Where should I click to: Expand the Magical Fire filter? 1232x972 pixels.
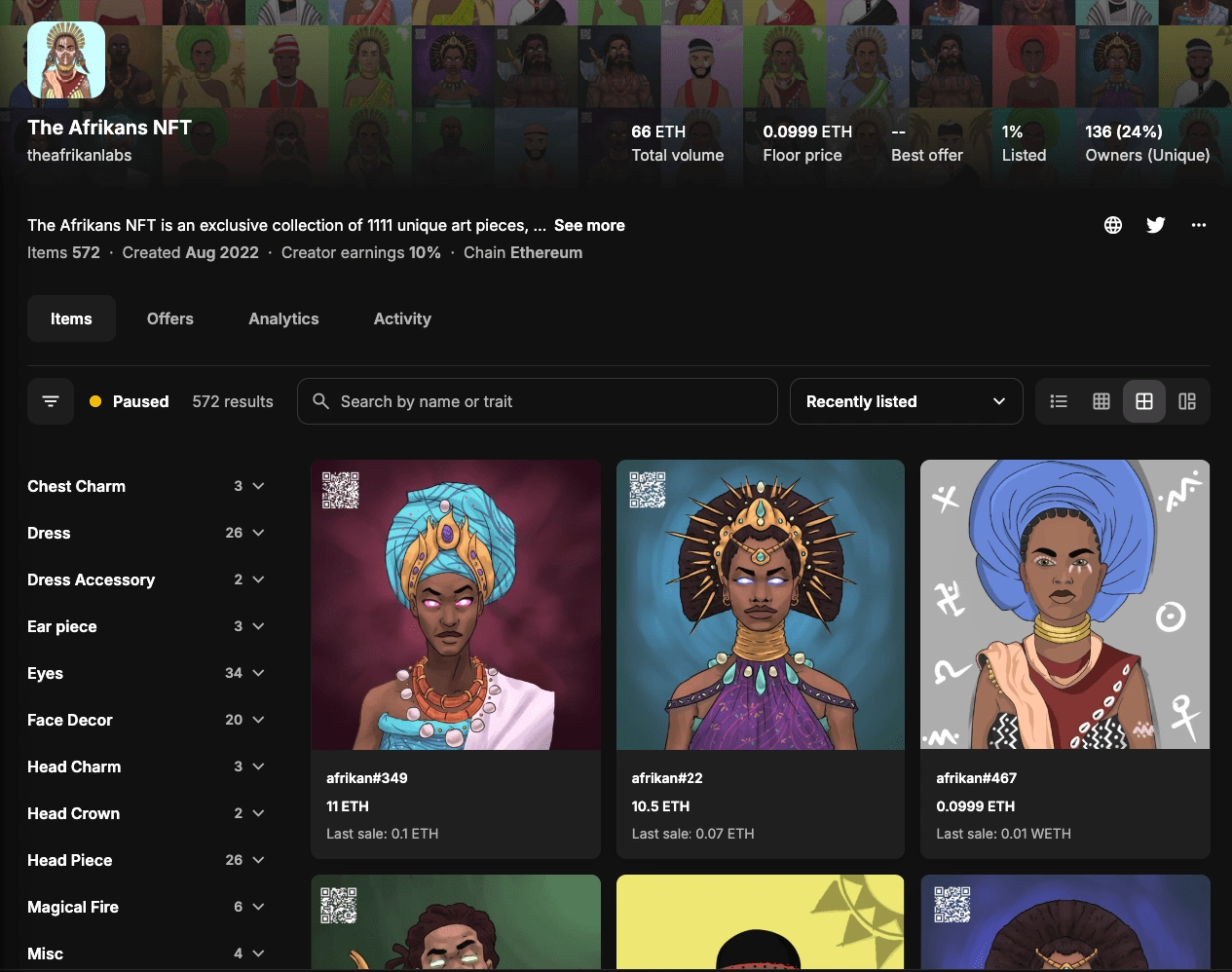tap(146, 907)
